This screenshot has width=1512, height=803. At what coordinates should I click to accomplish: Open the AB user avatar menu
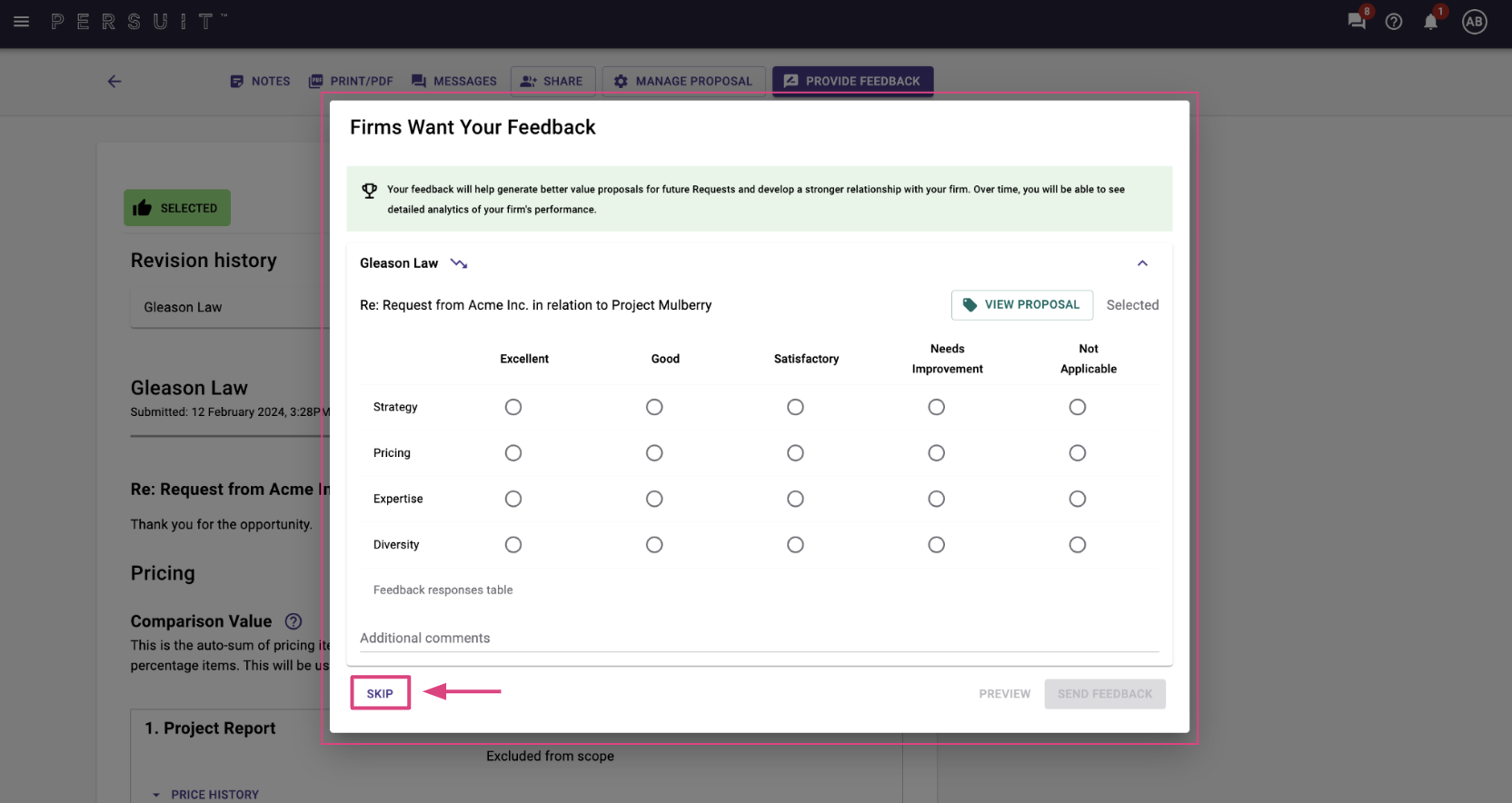pyautogui.click(x=1475, y=22)
